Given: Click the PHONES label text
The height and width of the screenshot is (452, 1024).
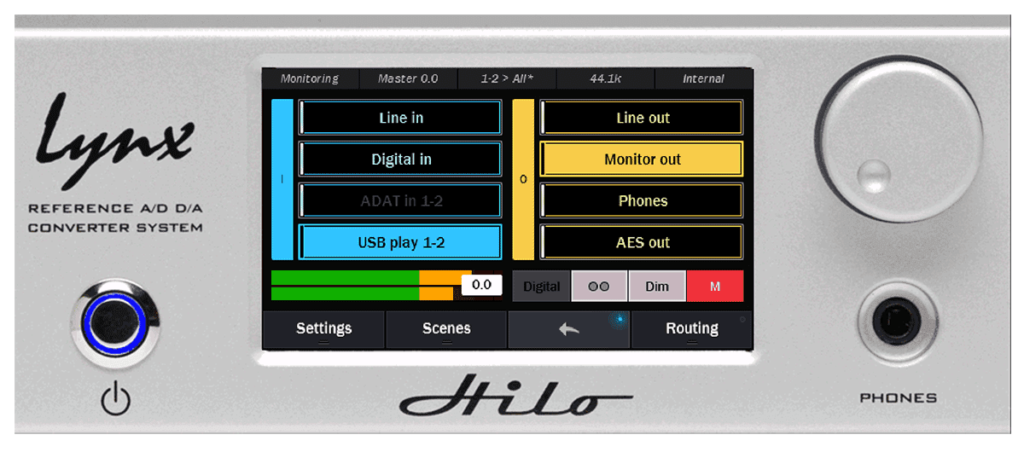Looking at the screenshot, I should [x=898, y=398].
